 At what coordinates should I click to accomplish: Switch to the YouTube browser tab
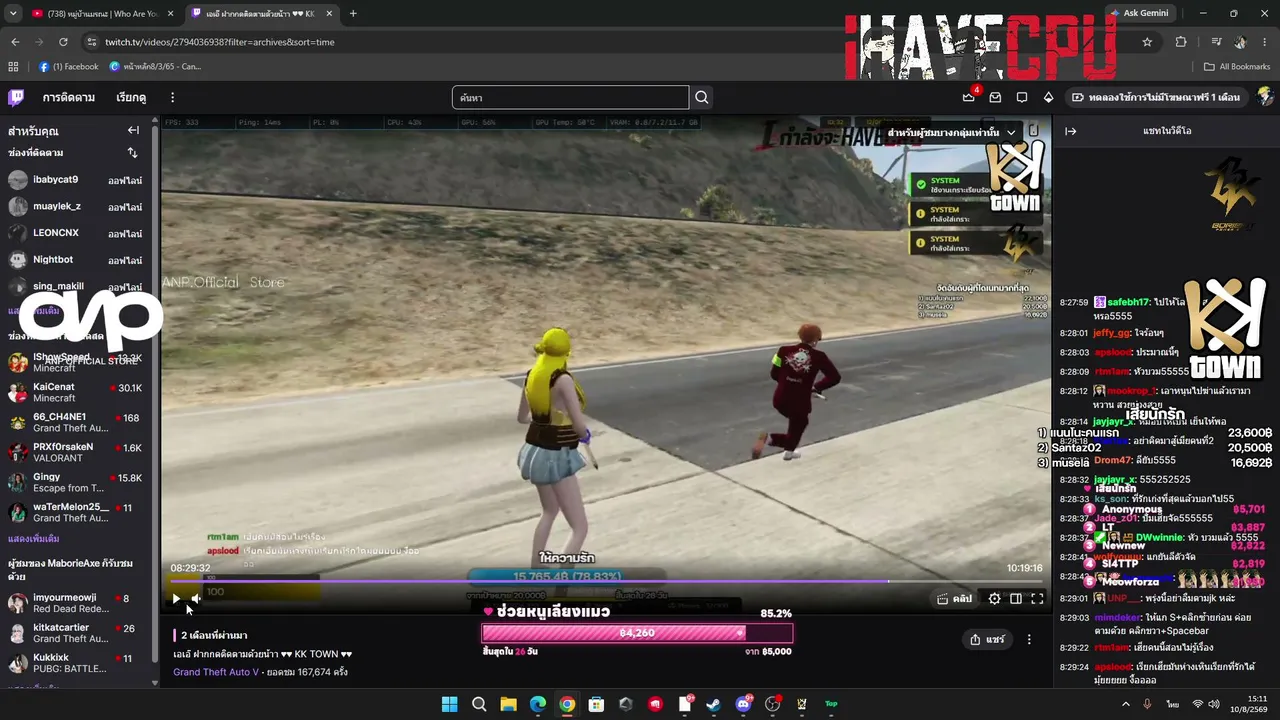(x=102, y=14)
